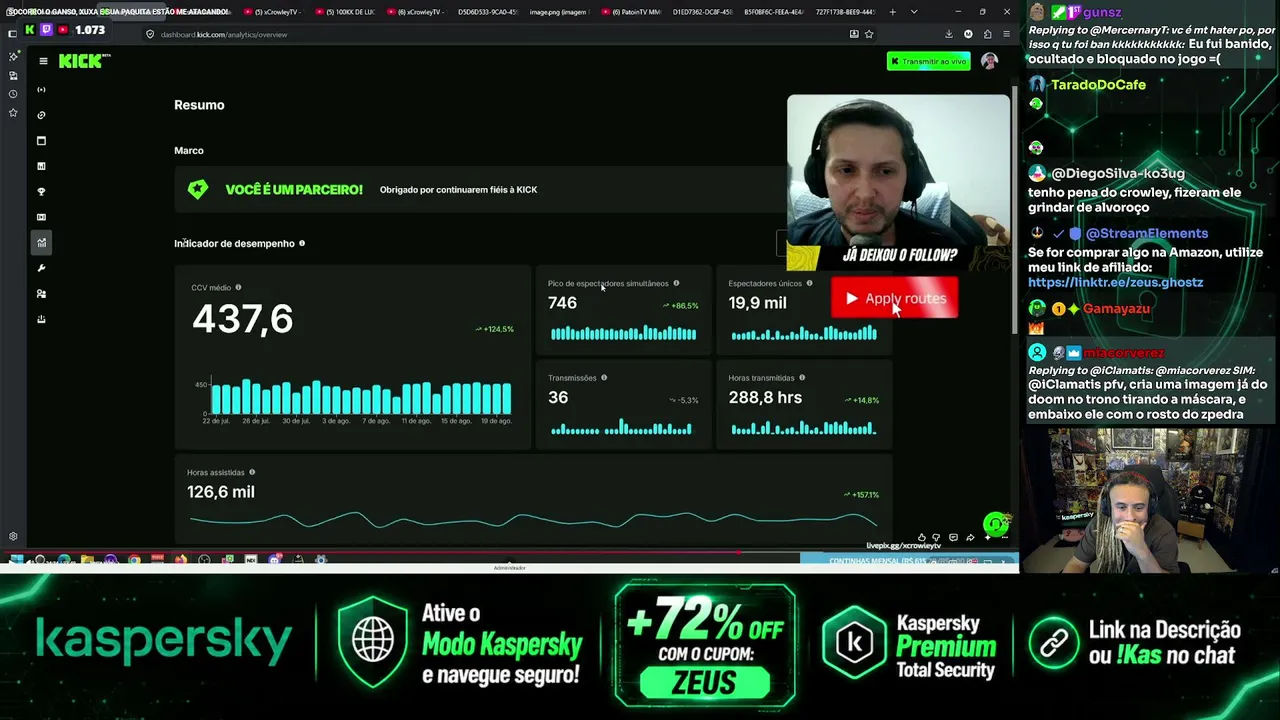
Task: Click the @DiegoSilva-ko3ug username in chat
Action: click(1118, 174)
